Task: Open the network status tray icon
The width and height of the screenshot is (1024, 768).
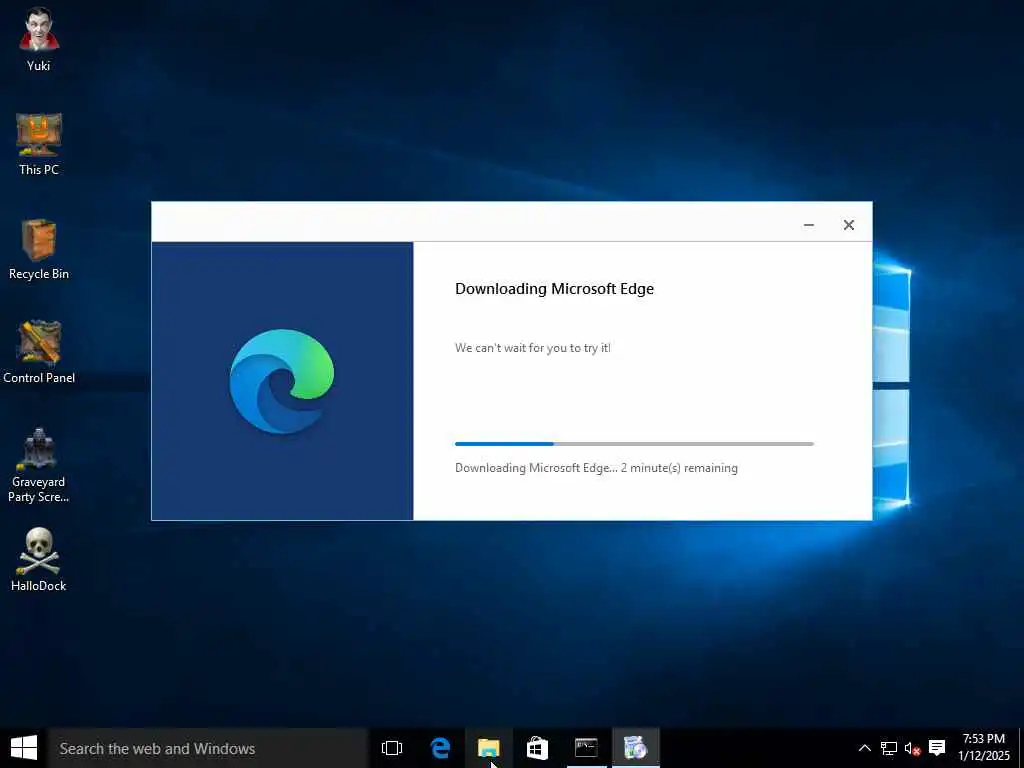Action: click(889, 748)
